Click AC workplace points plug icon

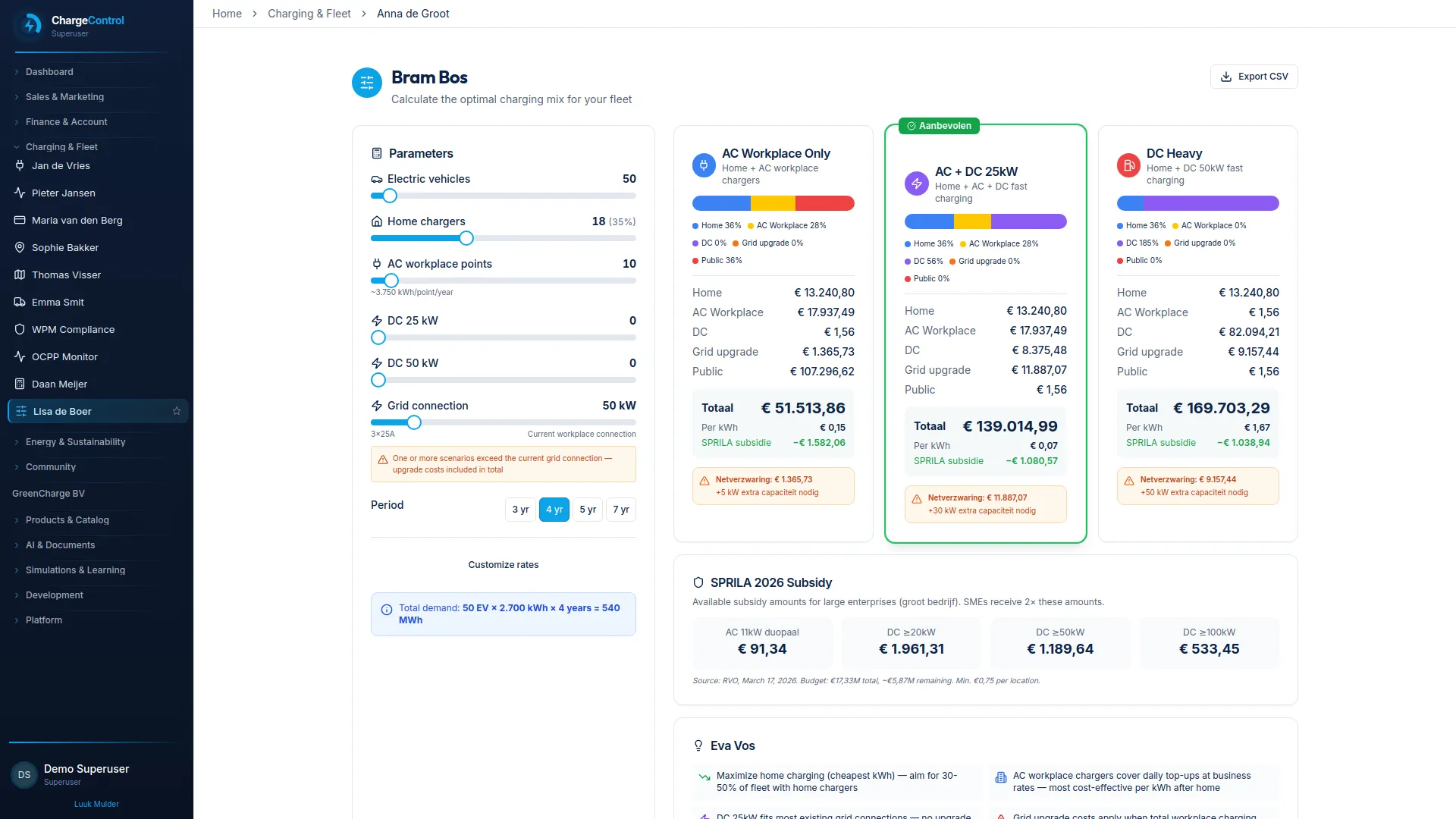(x=377, y=264)
